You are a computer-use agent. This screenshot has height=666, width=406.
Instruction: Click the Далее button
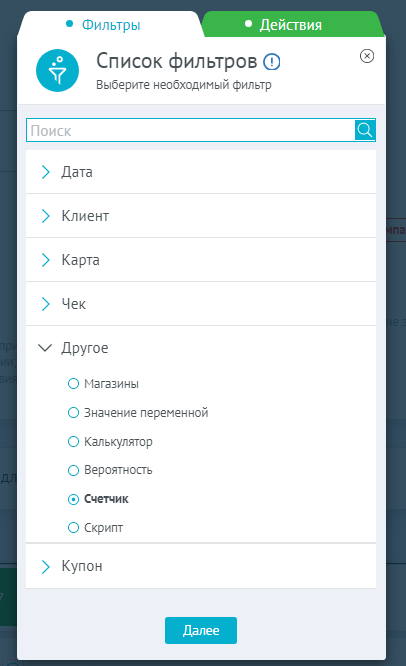[201, 630]
